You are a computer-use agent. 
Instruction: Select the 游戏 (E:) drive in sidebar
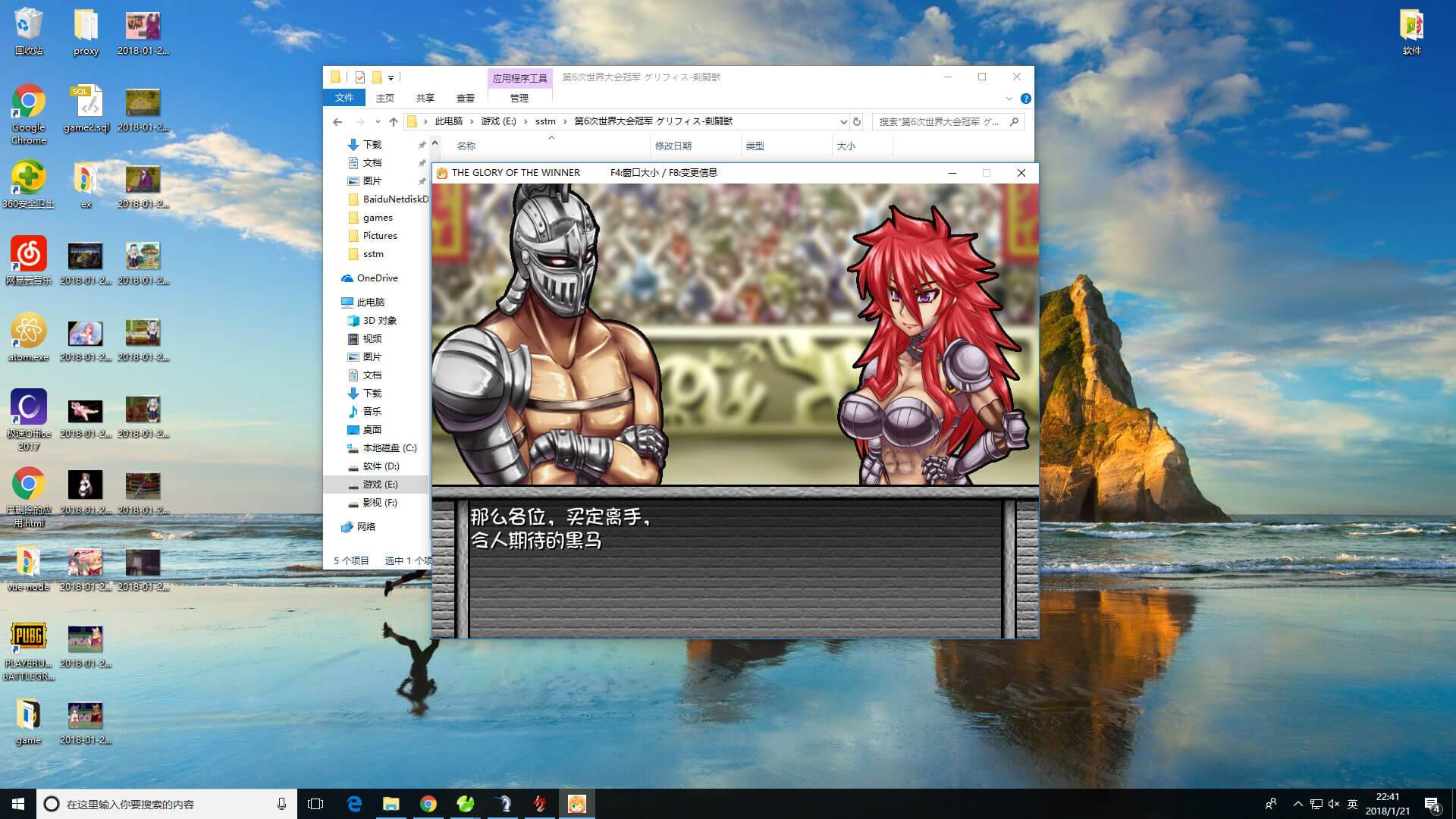tap(379, 484)
